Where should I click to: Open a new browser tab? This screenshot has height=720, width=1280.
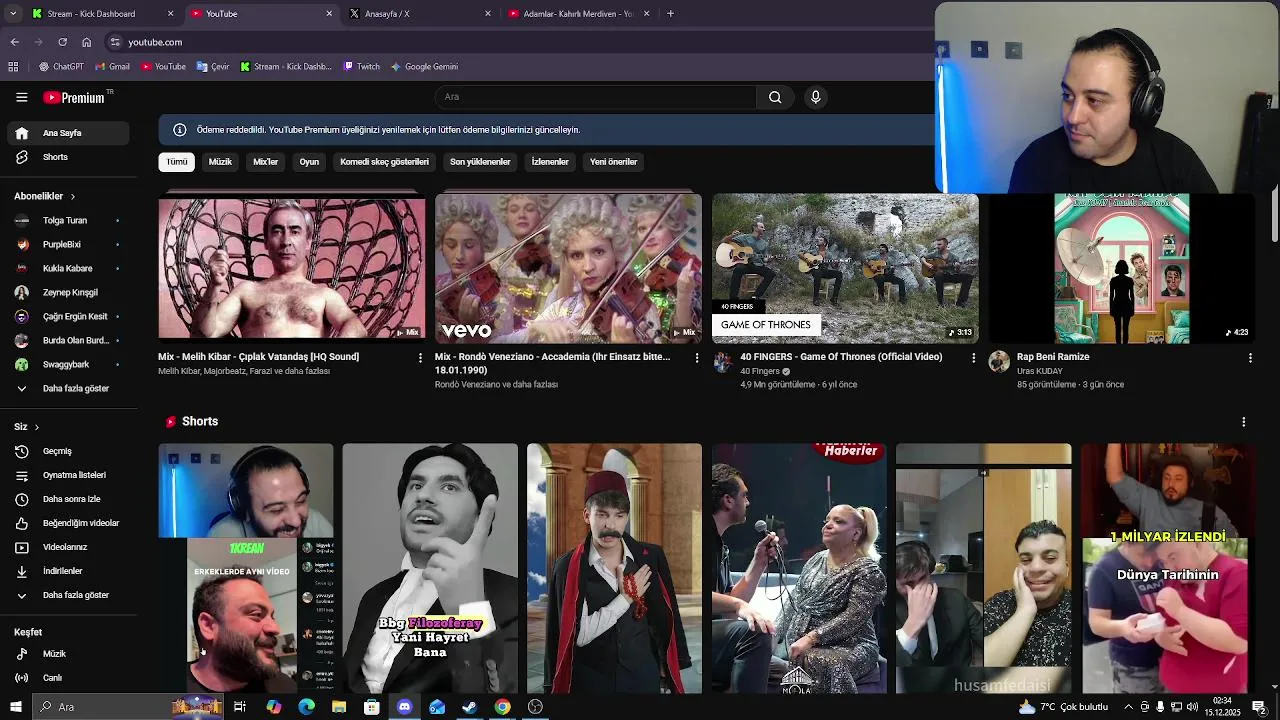(670, 14)
